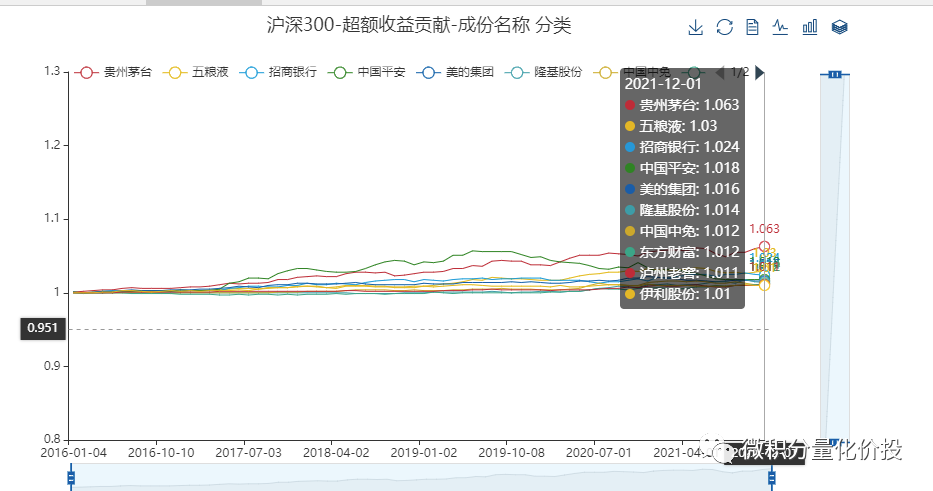Image resolution: width=933 pixels, height=491 pixels.
Task: Click the stack layers icon in toolbox
Action: tap(840, 28)
